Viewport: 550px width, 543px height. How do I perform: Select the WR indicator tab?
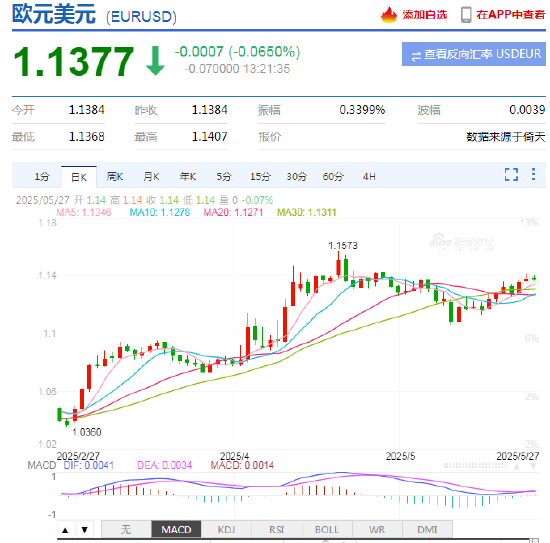pyautogui.click(x=377, y=529)
